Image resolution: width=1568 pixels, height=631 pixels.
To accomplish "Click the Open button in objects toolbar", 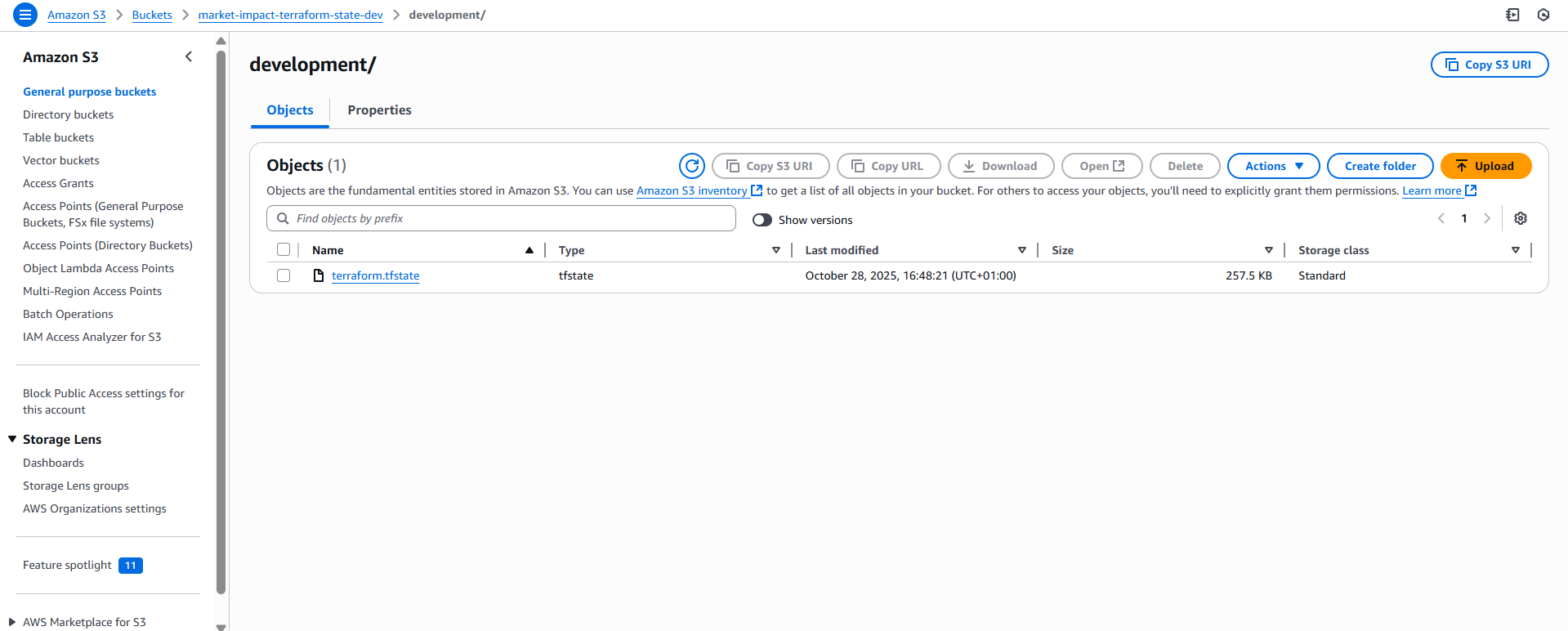I will [1102, 166].
